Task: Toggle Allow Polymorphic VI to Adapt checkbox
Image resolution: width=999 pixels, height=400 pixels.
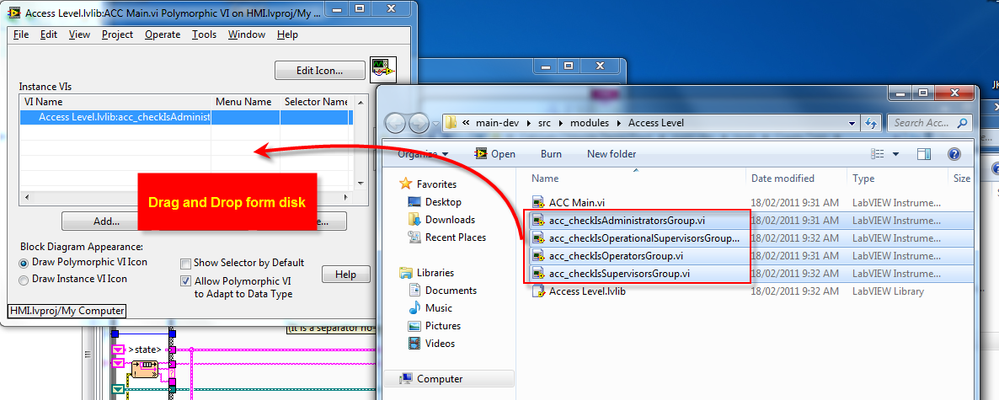Action: (x=185, y=281)
